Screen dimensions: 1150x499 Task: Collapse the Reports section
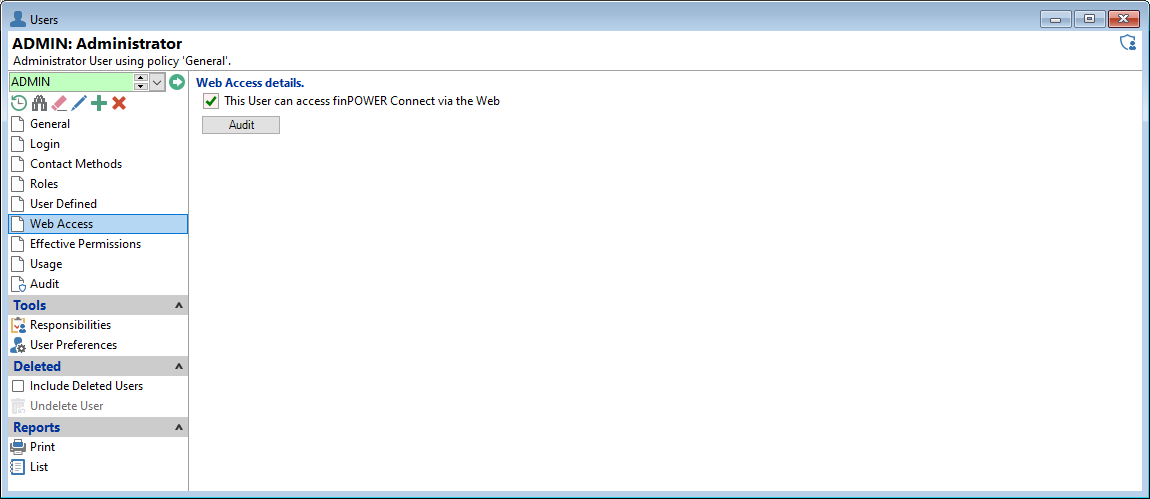178,427
